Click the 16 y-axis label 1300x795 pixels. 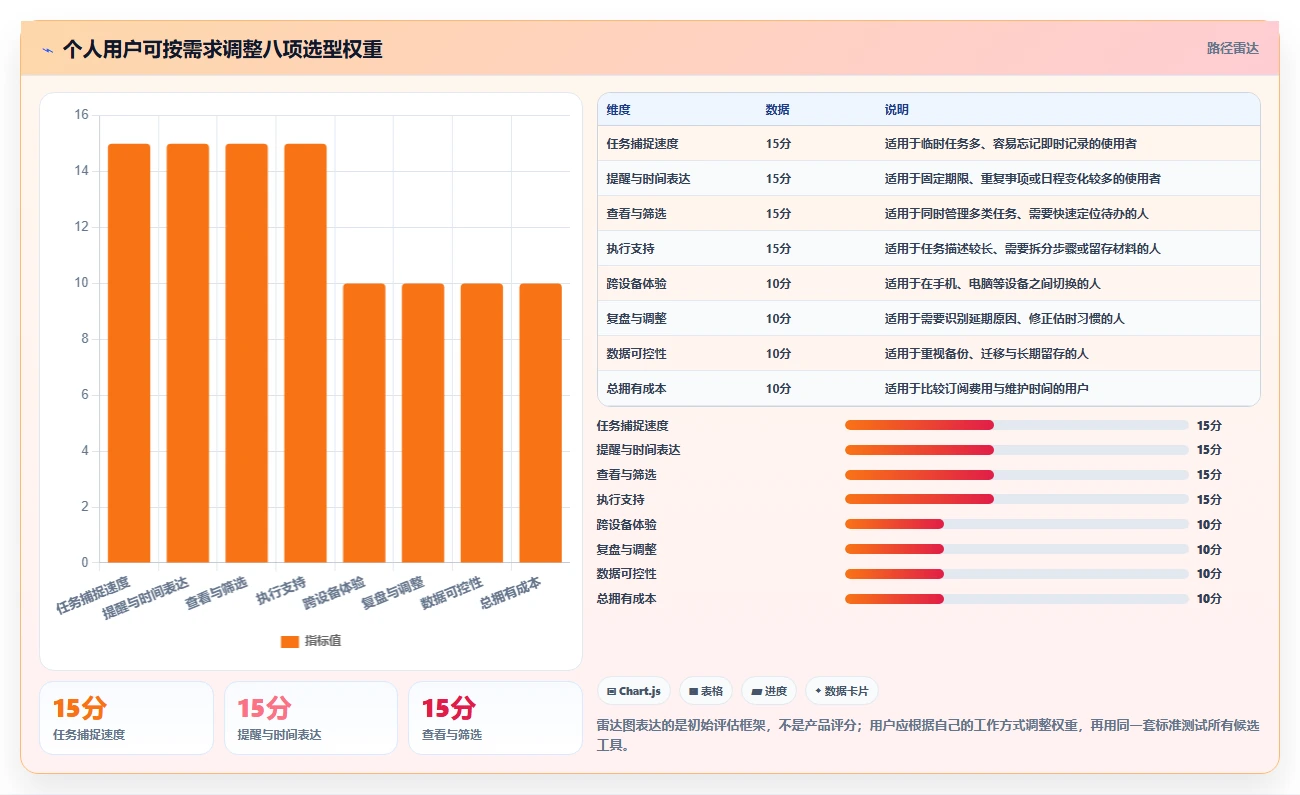81,115
